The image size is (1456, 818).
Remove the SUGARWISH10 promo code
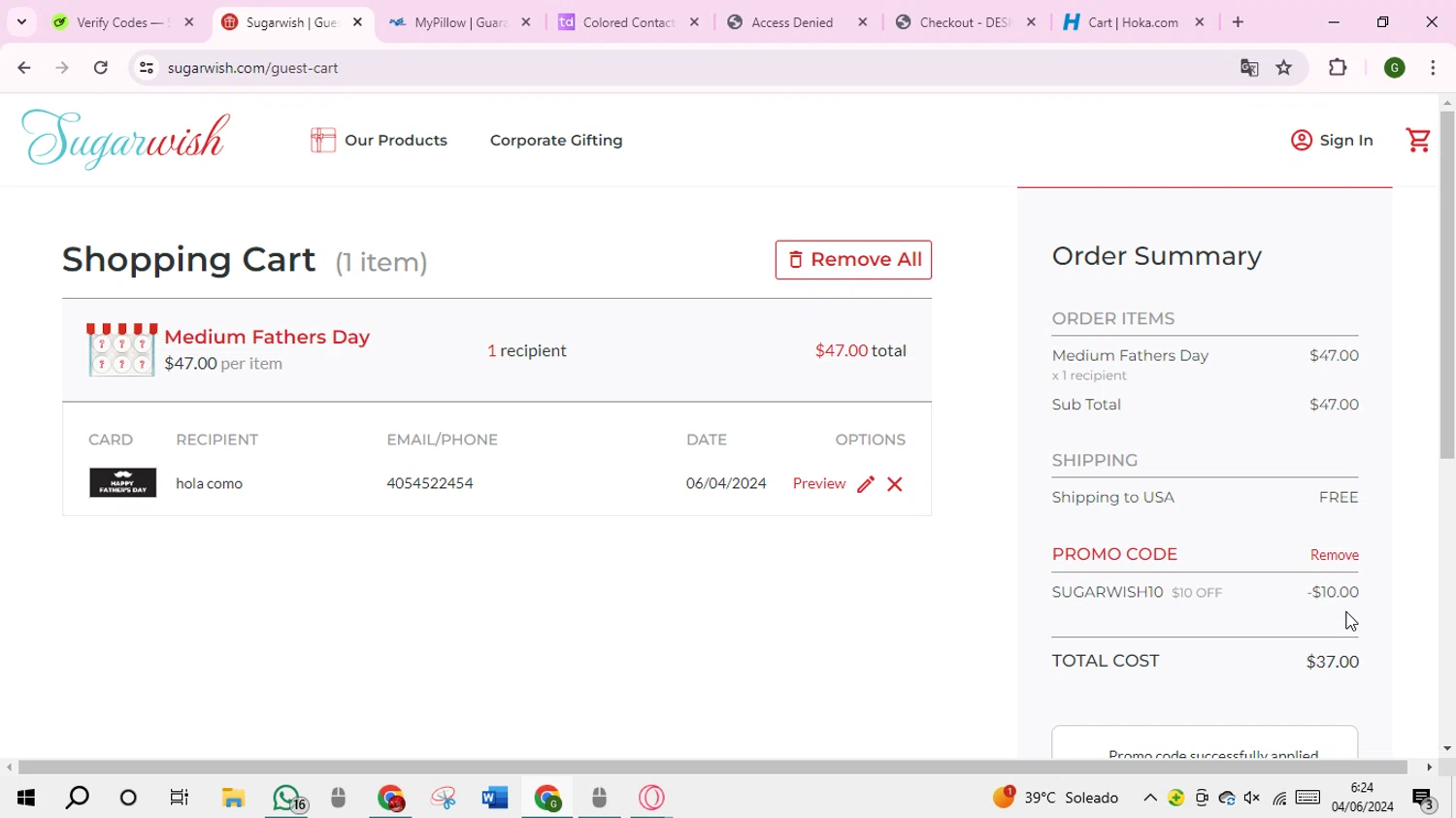coord(1335,555)
